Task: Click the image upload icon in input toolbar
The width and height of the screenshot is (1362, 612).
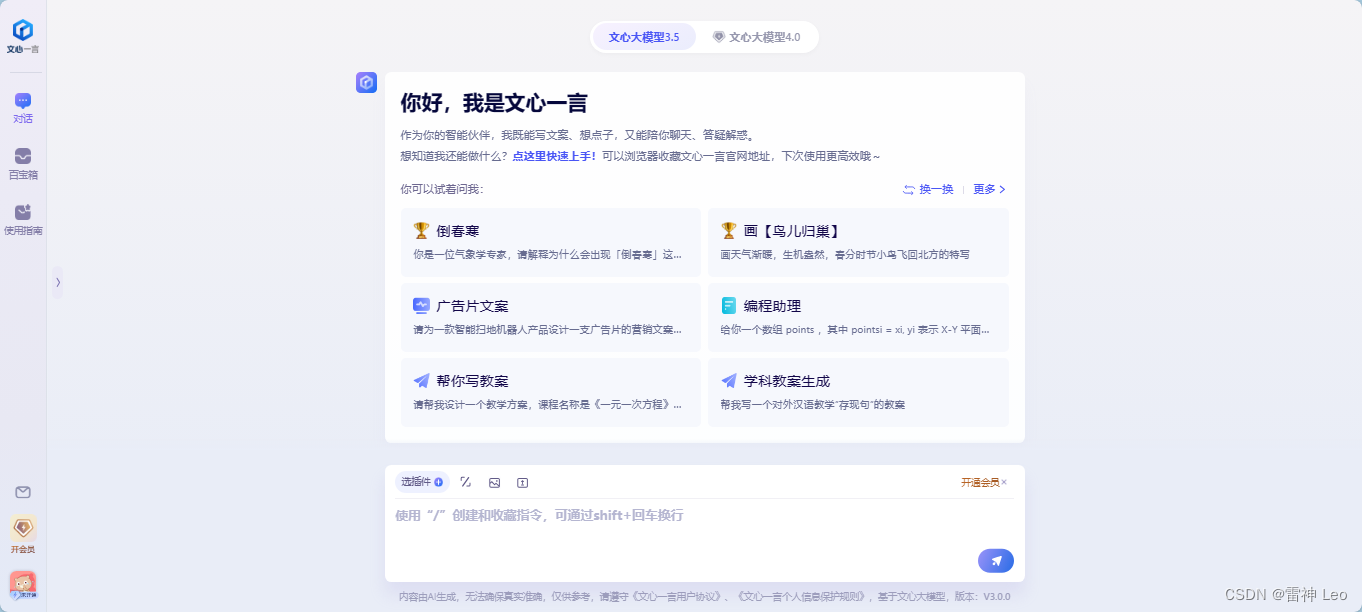Action: pos(494,482)
